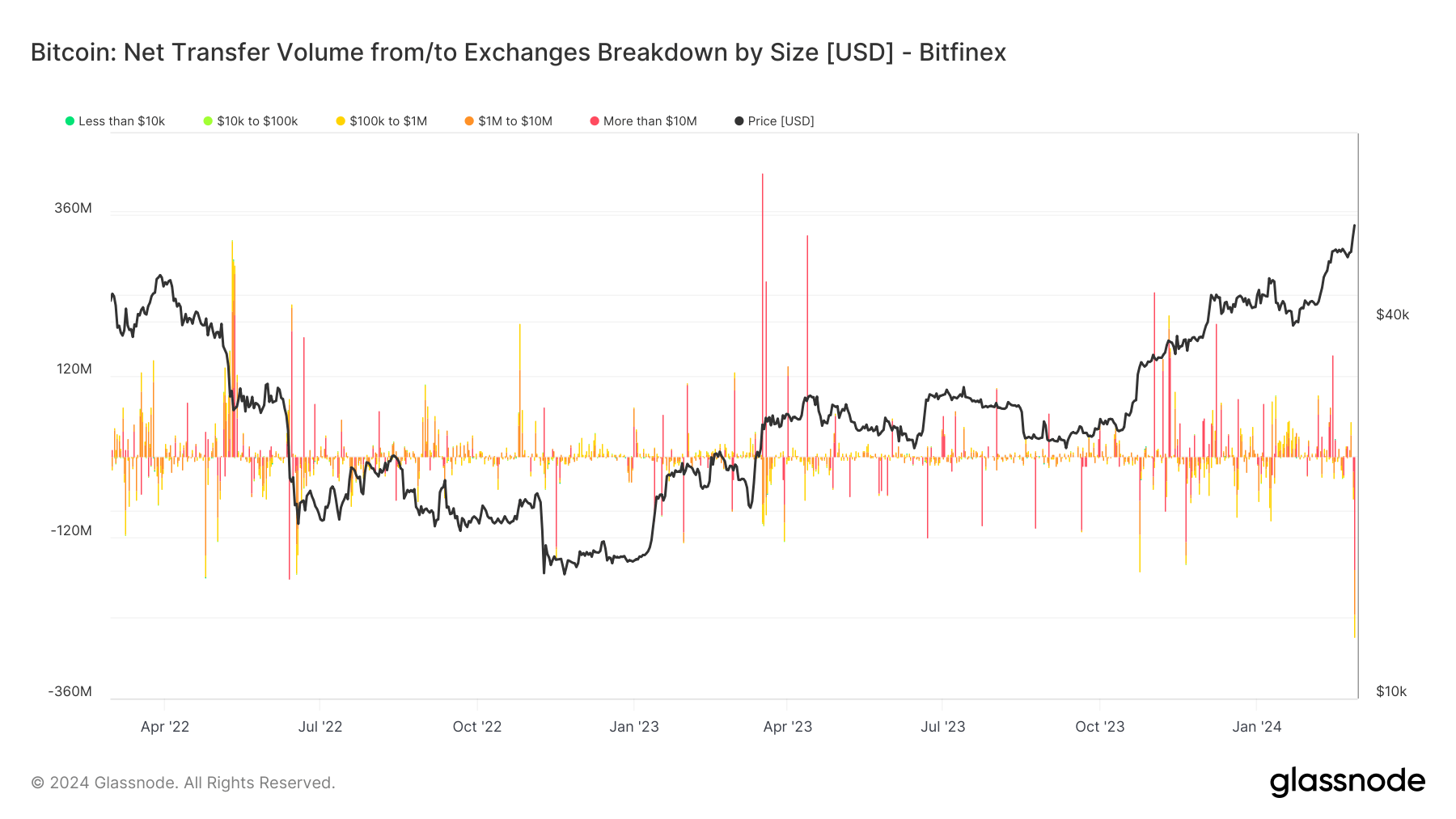Image resolution: width=1456 pixels, height=819 pixels.
Task: Click the -120M left axis label
Action: (x=71, y=530)
